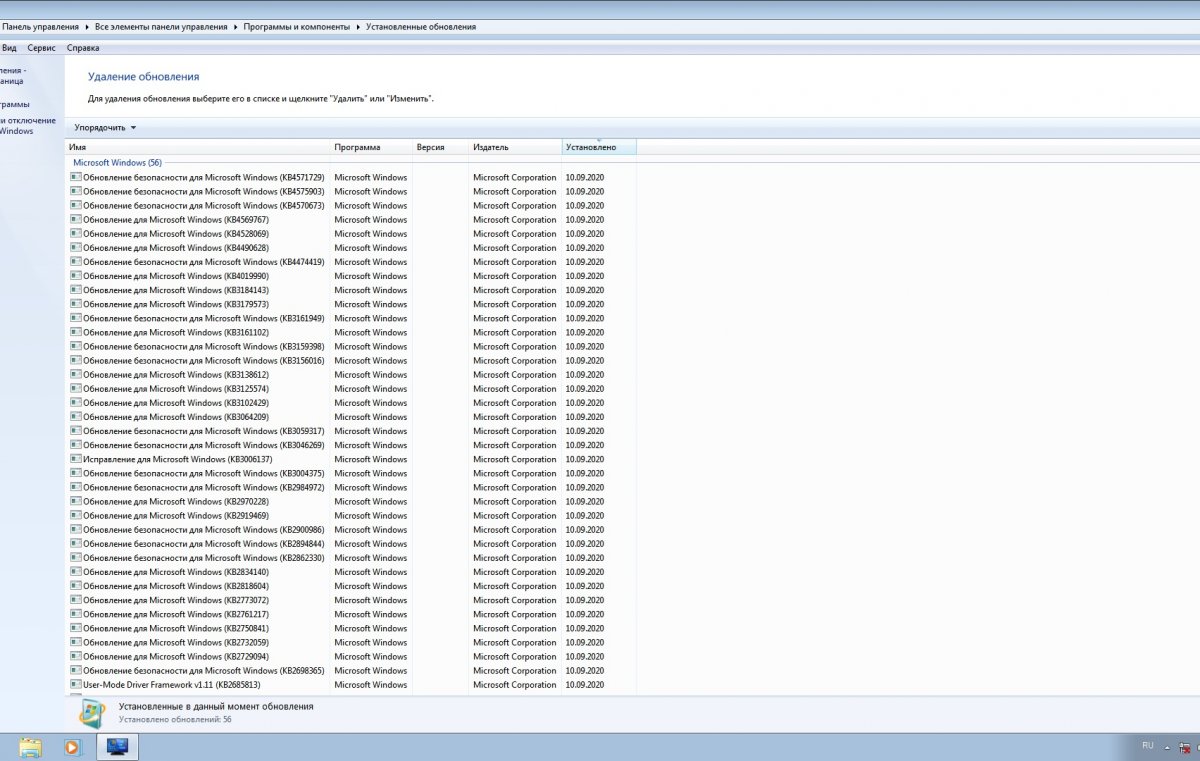The image size is (1200, 761).
Task: Expand the arrow after Все элементы панели управления
Action: coord(236,27)
